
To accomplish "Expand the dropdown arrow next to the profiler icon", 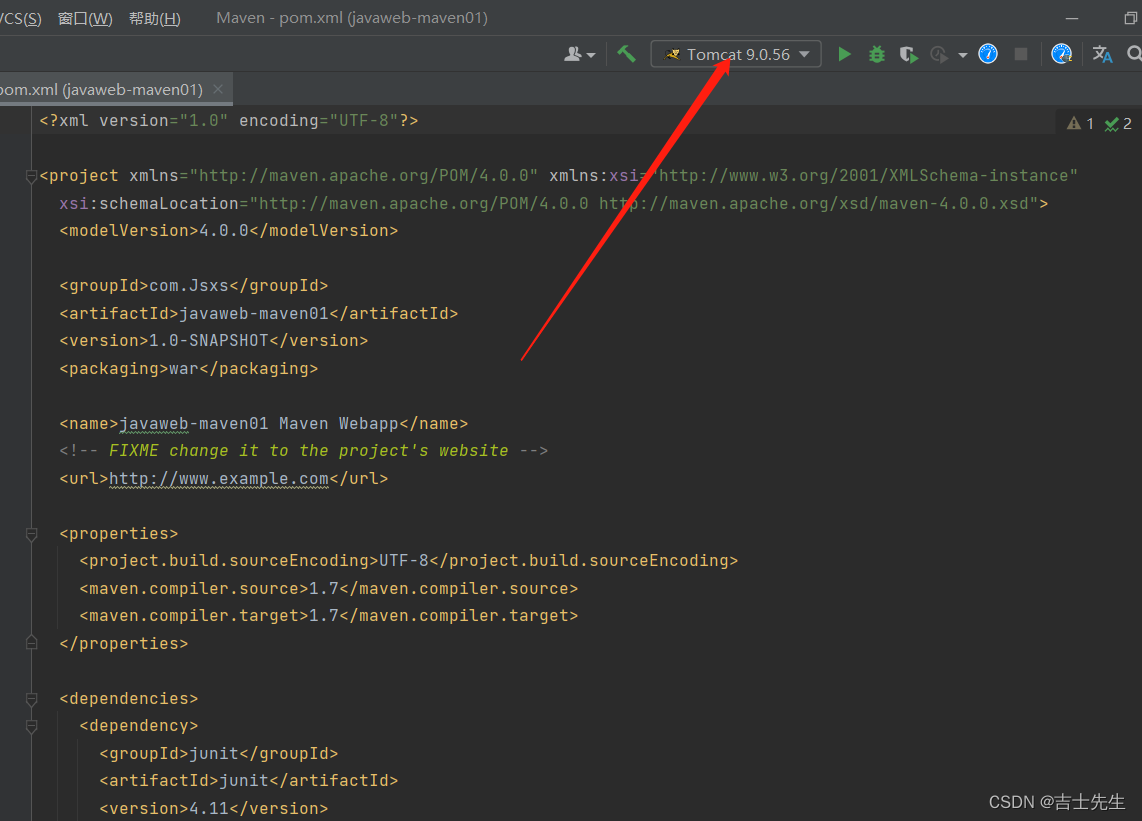I will (x=963, y=55).
